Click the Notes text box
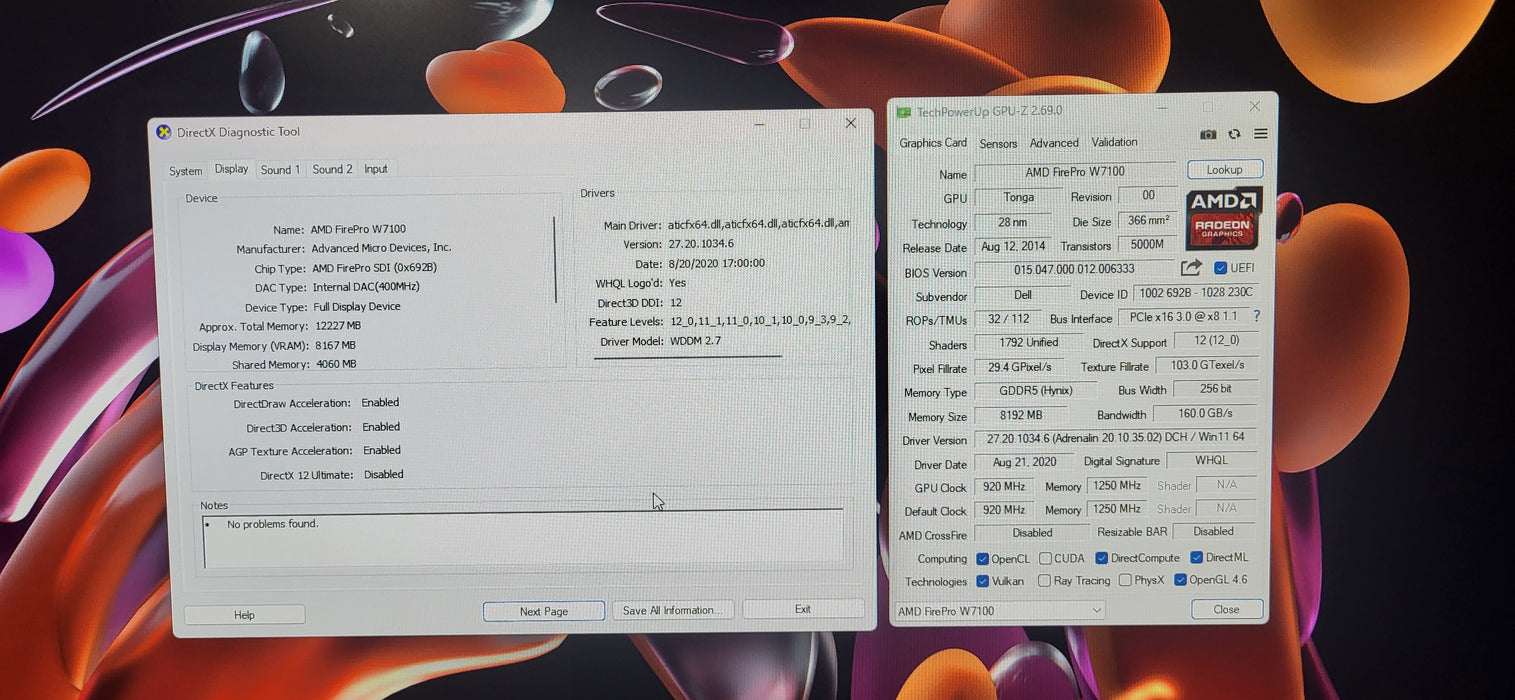 click(523, 538)
